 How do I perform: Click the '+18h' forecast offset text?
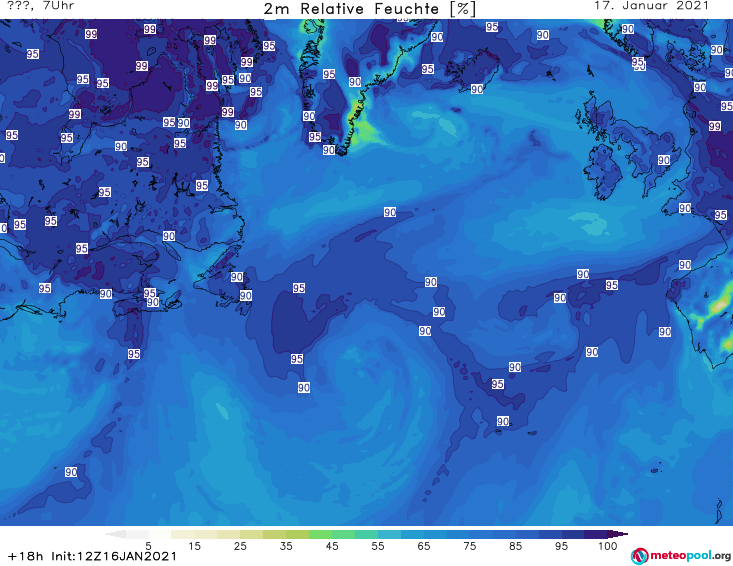(x=26, y=556)
